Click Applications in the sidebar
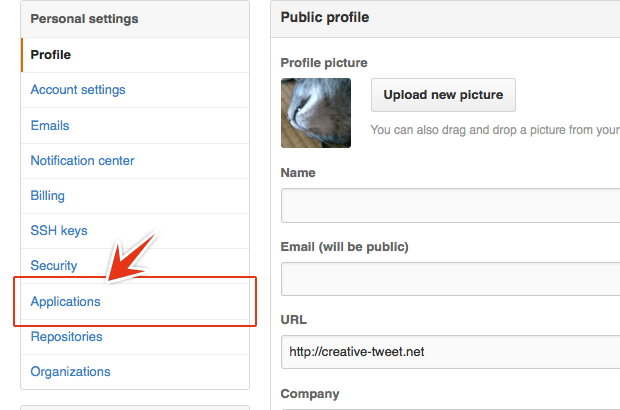 (x=66, y=301)
